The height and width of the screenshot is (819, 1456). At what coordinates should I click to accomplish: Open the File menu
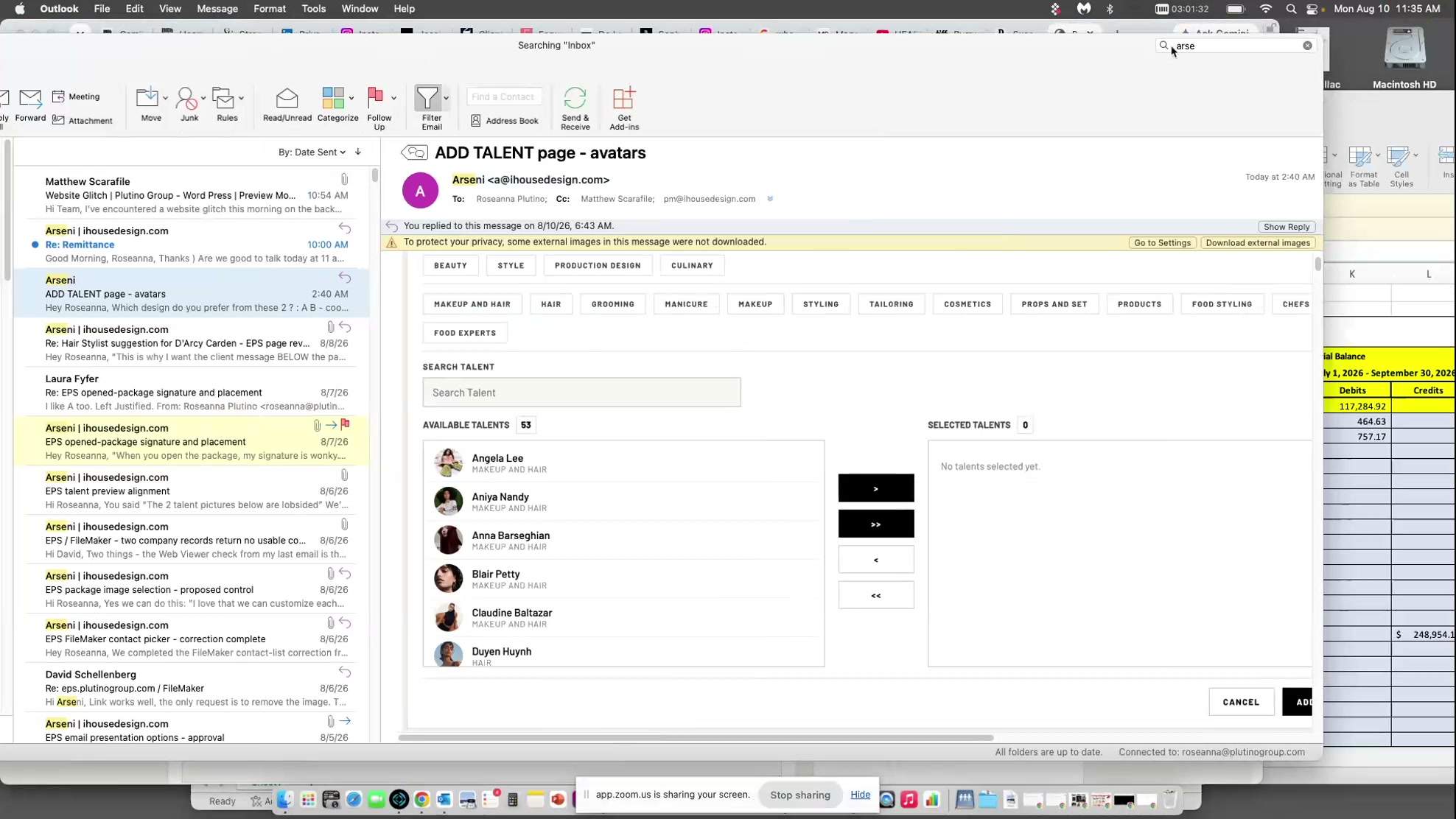(x=102, y=9)
